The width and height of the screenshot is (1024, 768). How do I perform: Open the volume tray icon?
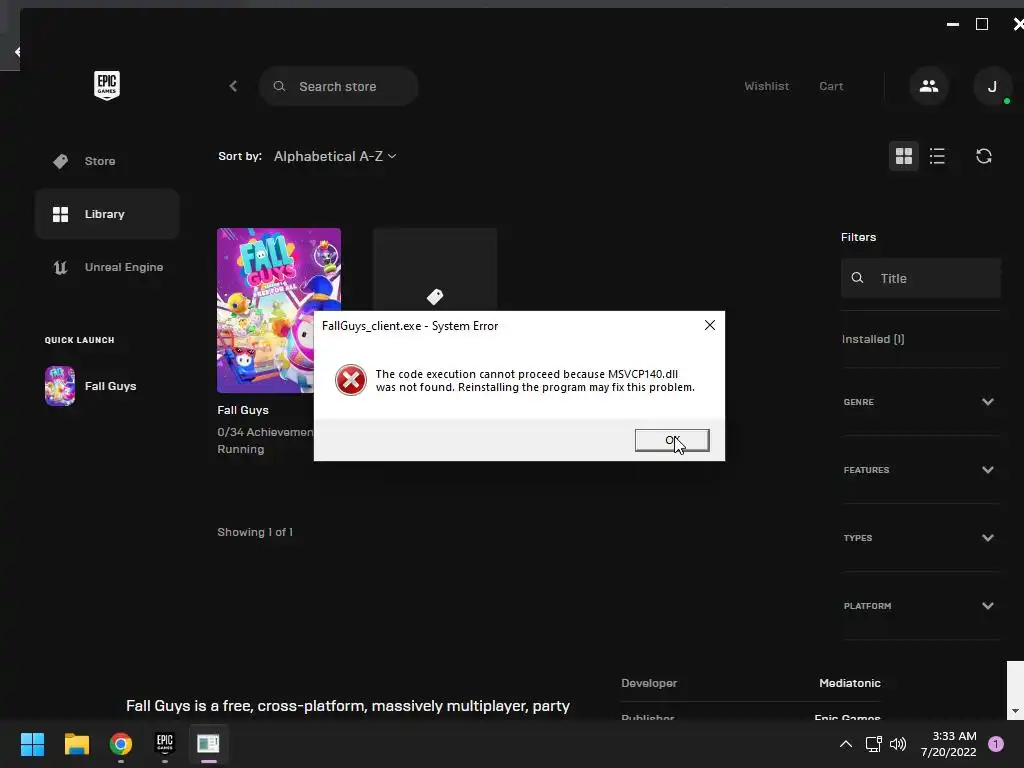pyautogui.click(x=898, y=744)
